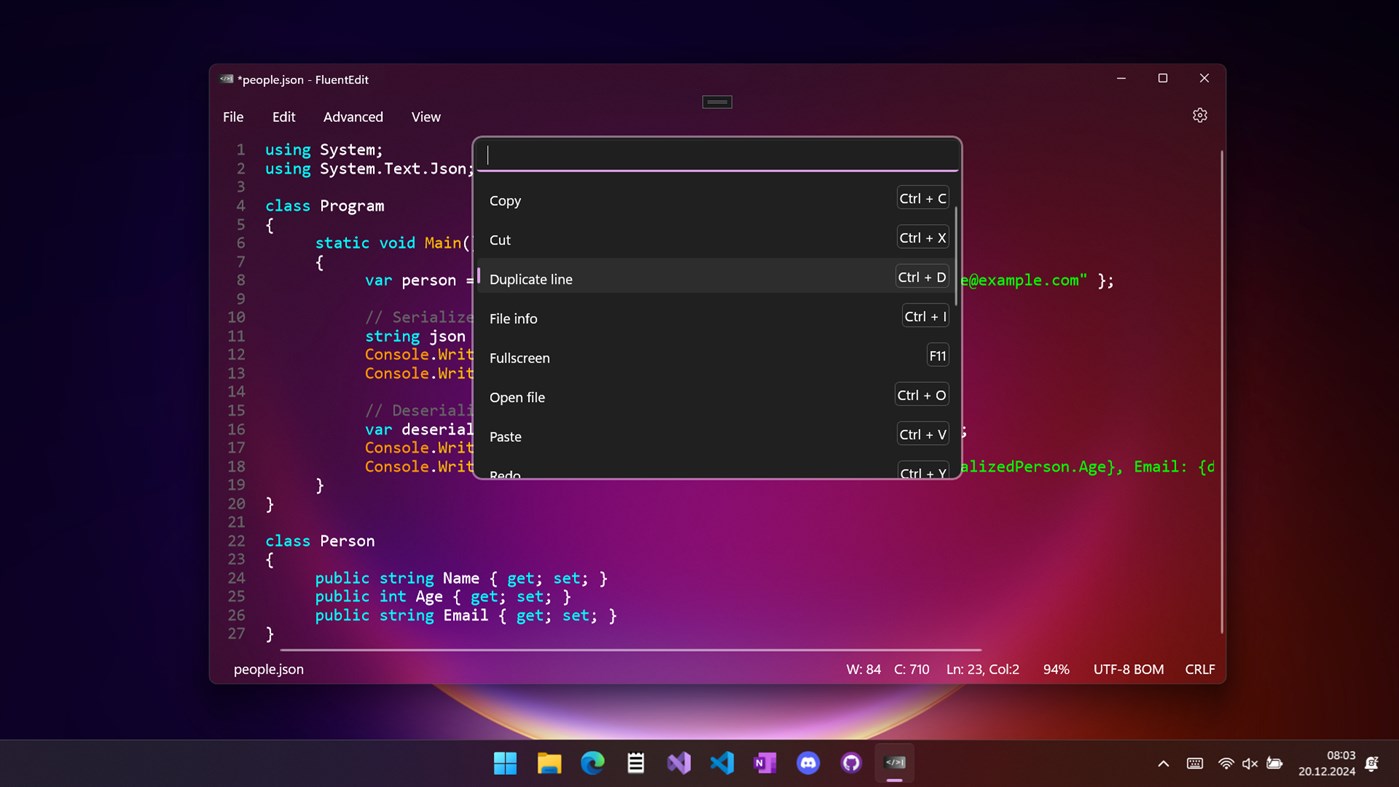1399x787 pixels.
Task: Open the View menu
Action: 426,117
